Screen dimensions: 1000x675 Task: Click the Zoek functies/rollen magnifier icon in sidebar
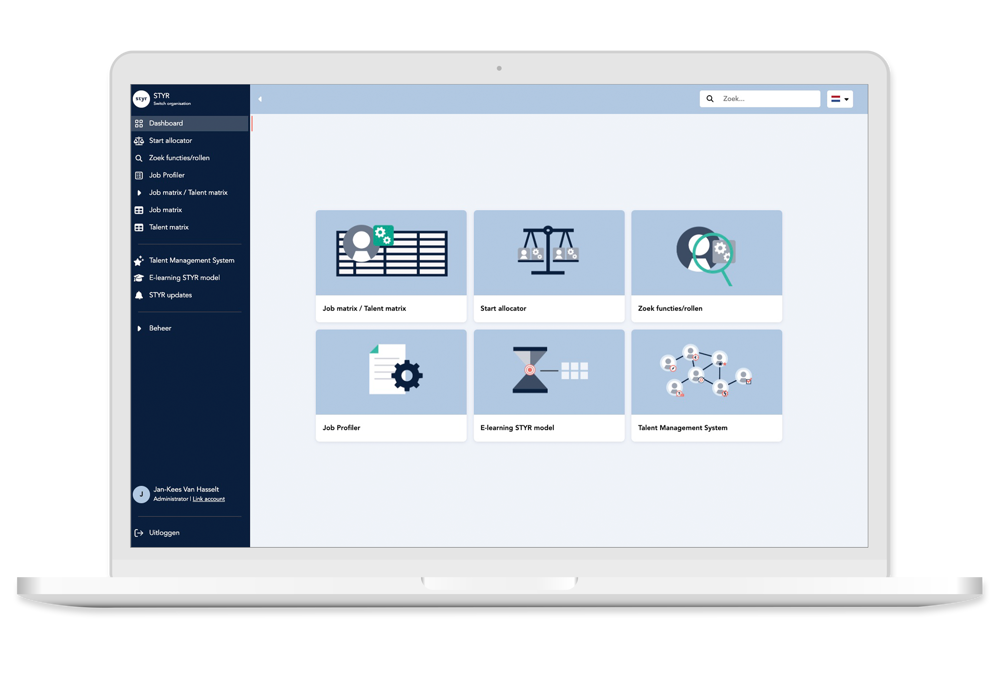pyautogui.click(x=139, y=158)
